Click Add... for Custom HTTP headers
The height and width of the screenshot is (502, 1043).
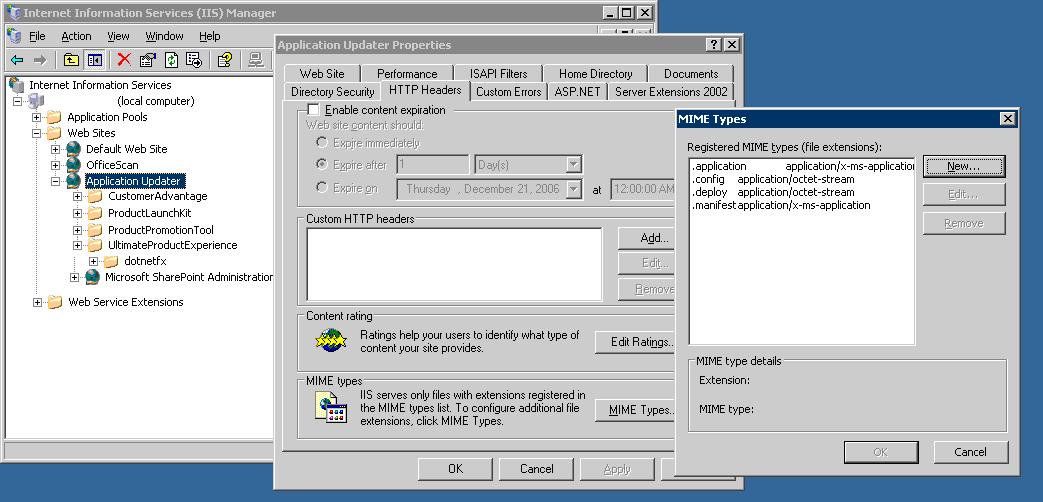click(647, 238)
